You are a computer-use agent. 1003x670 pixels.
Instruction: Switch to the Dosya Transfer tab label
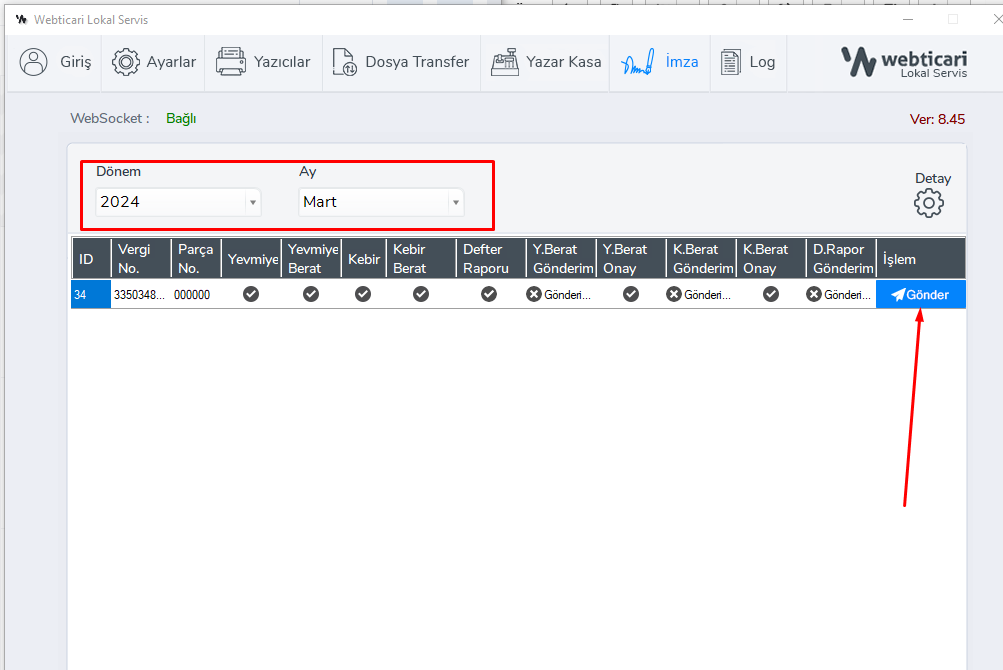pyautogui.click(x=417, y=62)
